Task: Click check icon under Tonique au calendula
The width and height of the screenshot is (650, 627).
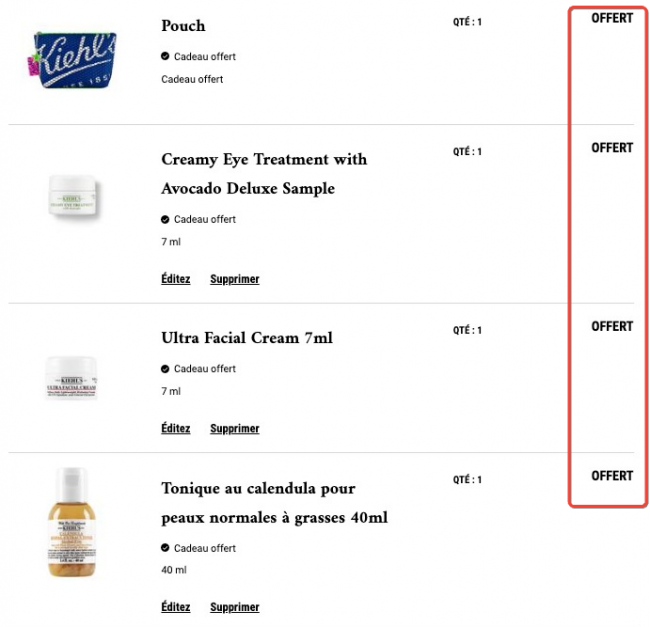Action: click(x=165, y=548)
